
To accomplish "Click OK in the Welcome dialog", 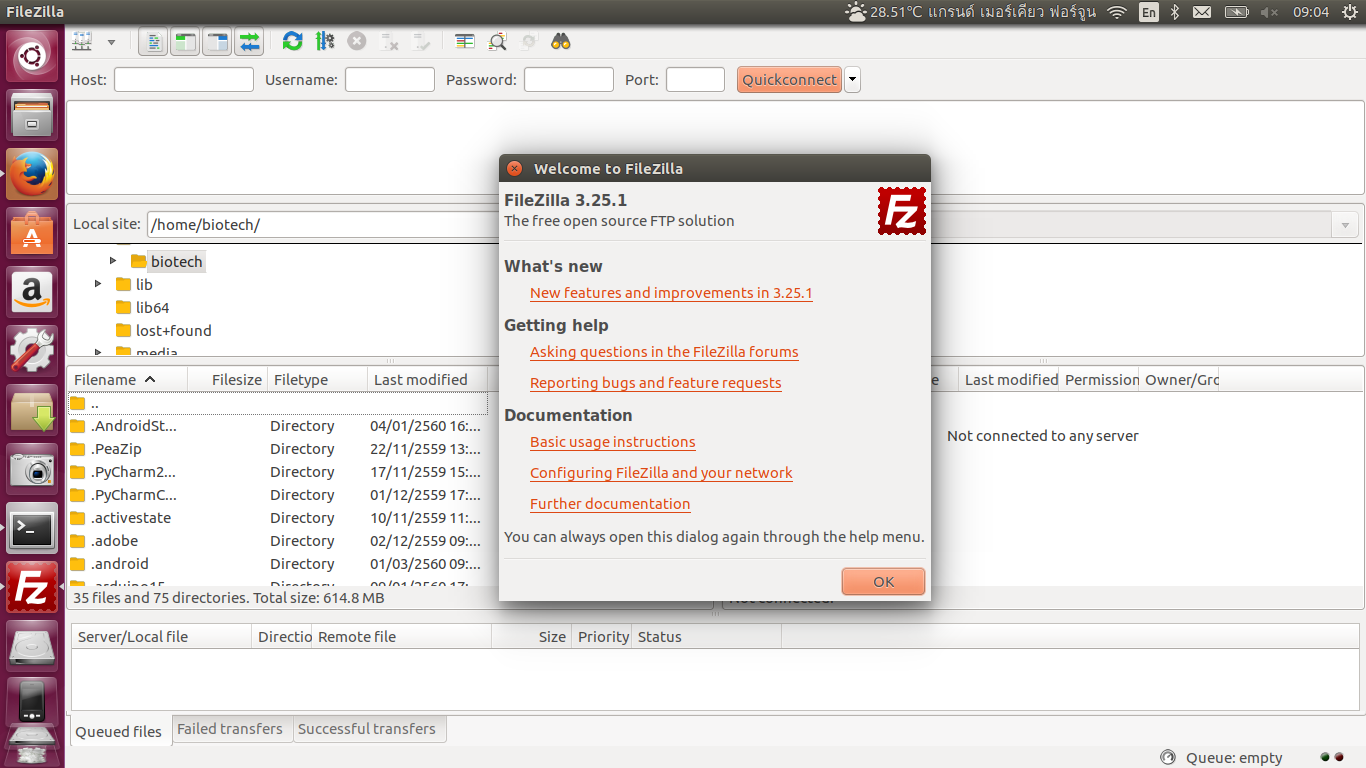I will [883, 581].
